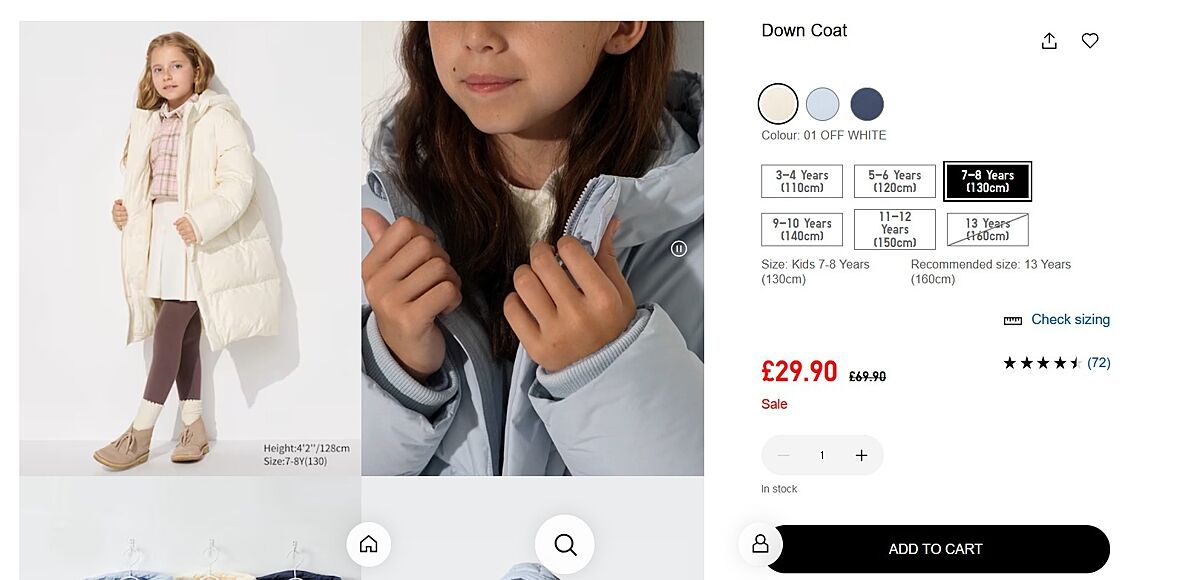
Task: Open the home button
Action: pos(368,544)
